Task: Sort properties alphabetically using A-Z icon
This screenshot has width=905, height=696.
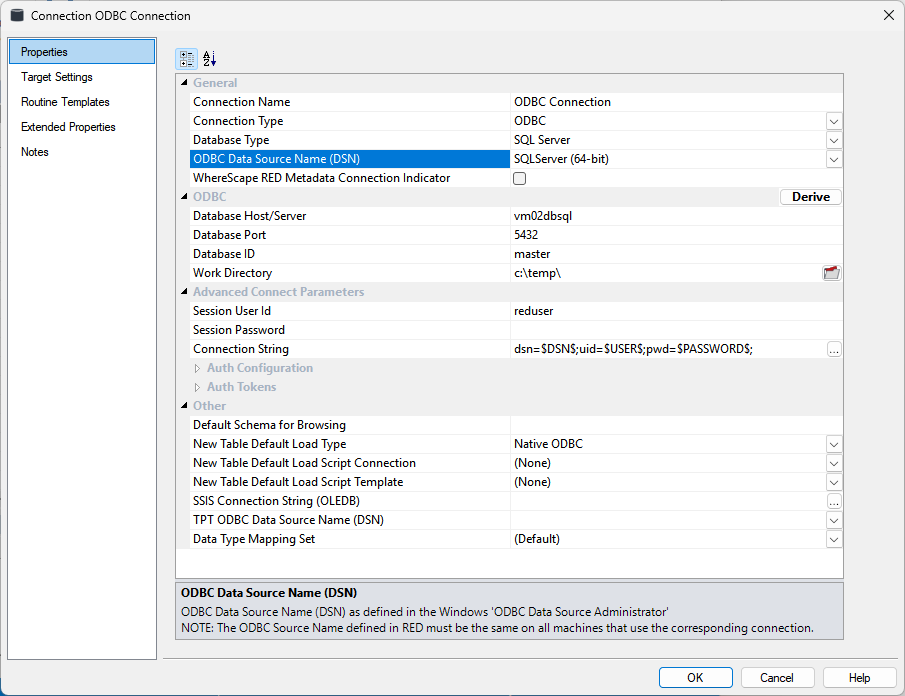Action: pyautogui.click(x=209, y=59)
